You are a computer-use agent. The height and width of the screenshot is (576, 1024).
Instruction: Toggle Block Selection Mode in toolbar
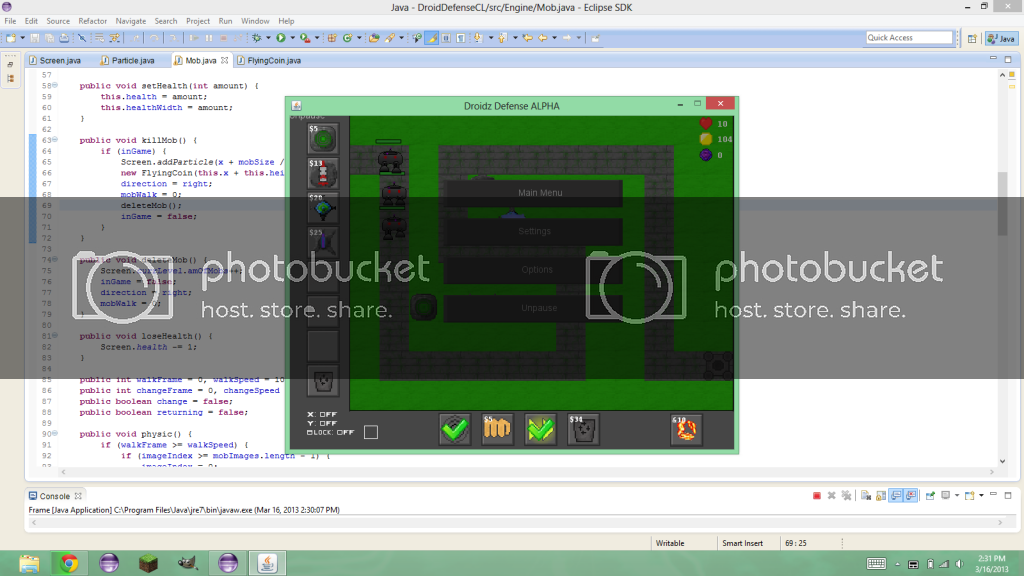447,38
